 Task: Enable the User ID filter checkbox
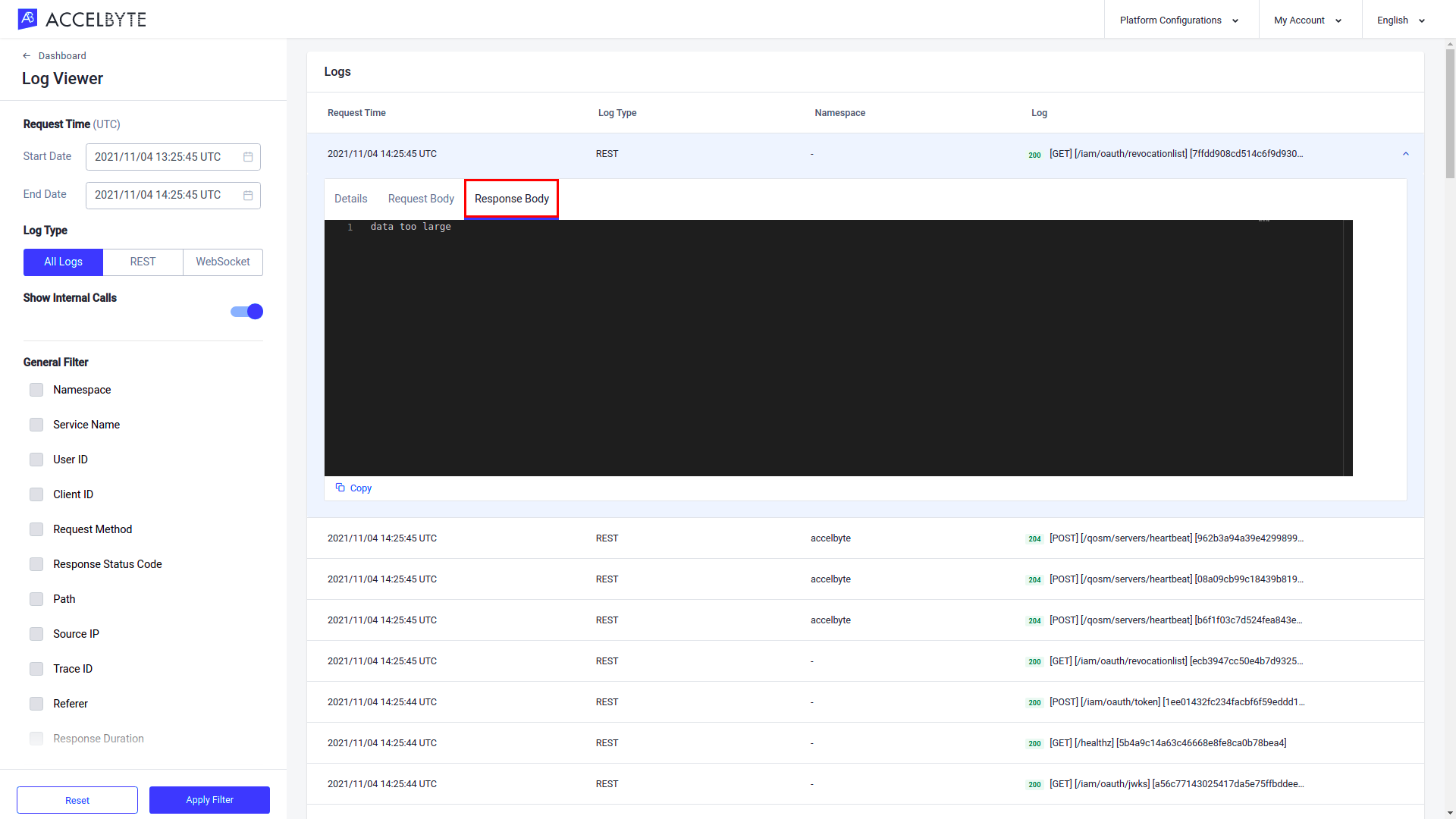coord(36,459)
